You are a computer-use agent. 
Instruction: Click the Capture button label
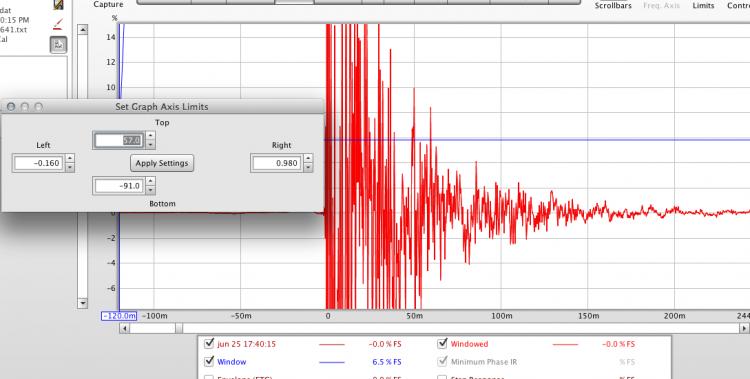point(108,4)
